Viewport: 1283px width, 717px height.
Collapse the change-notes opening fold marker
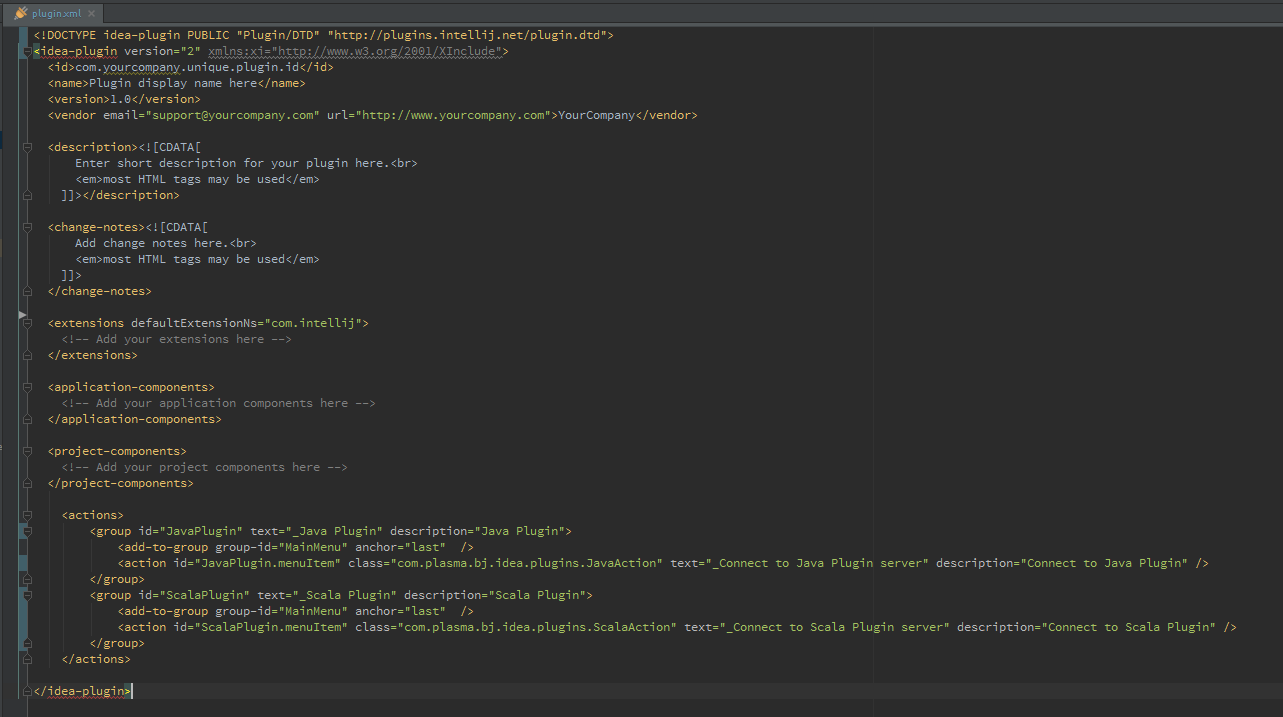tap(27, 227)
